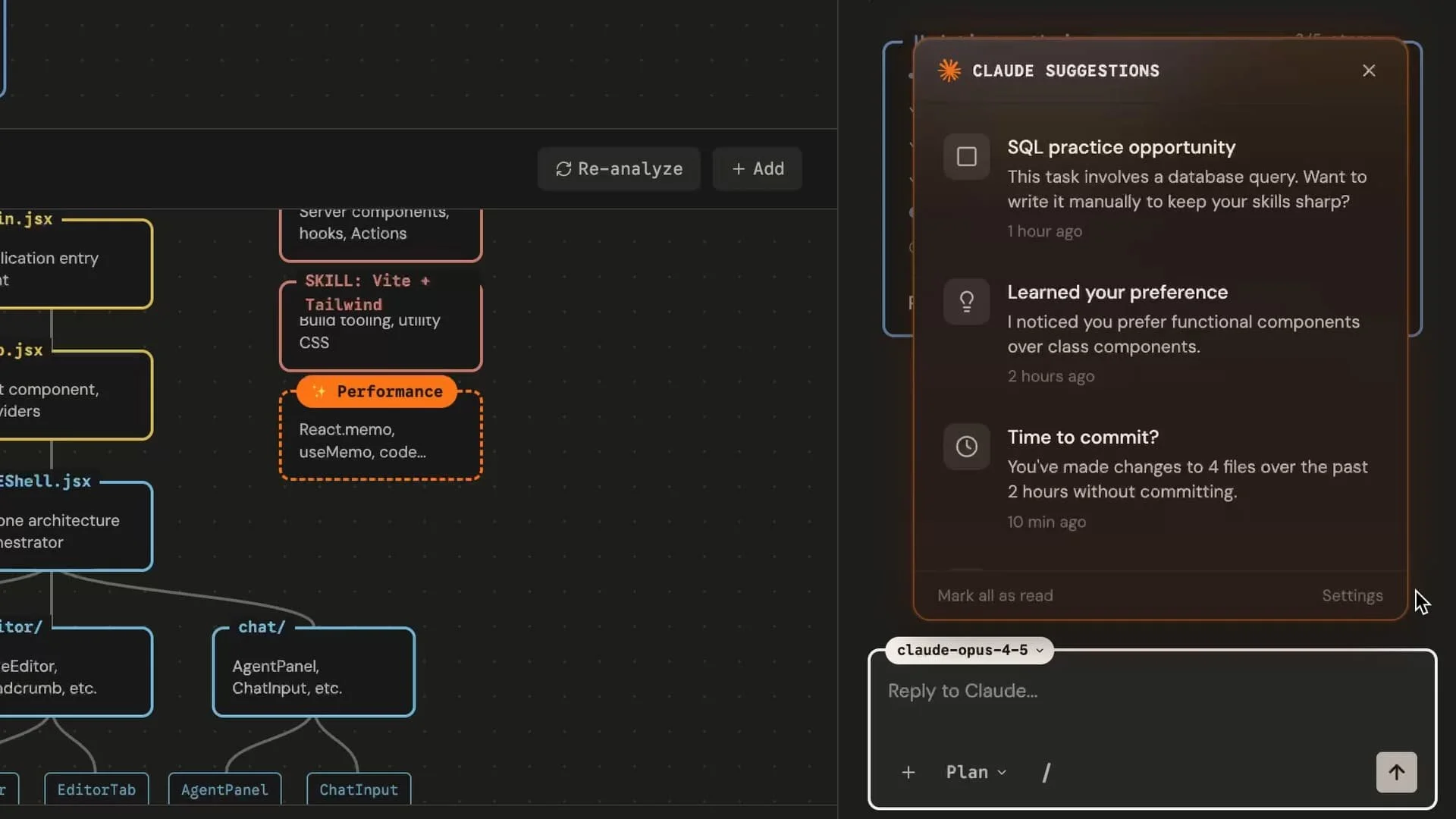Click the clock icon next to Time to commit
Screen dimensions: 1456x819
966,447
